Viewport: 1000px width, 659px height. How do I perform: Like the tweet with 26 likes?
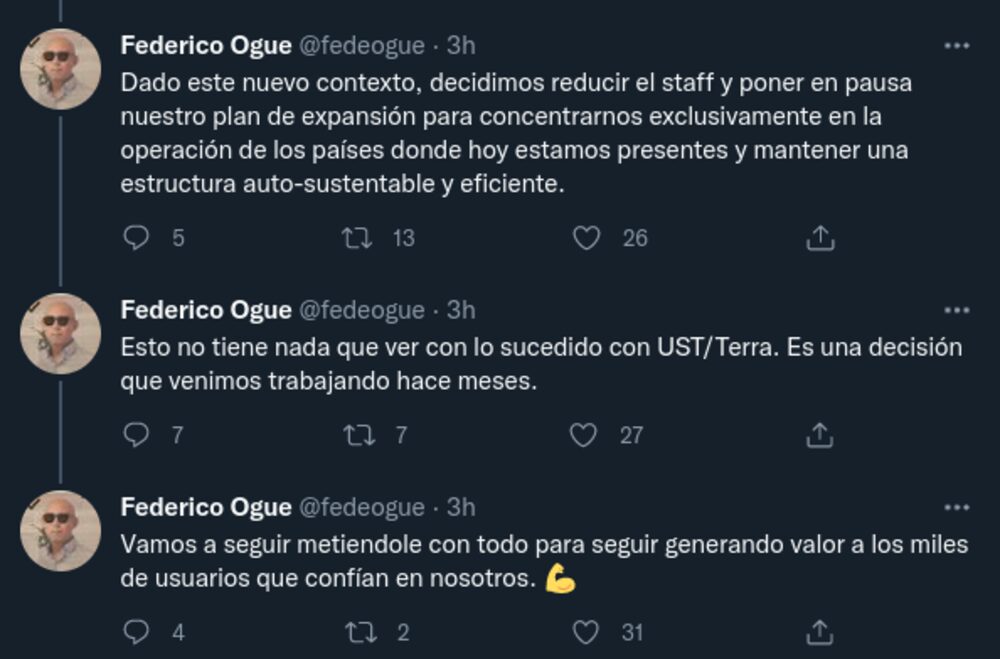[x=586, y=238]
